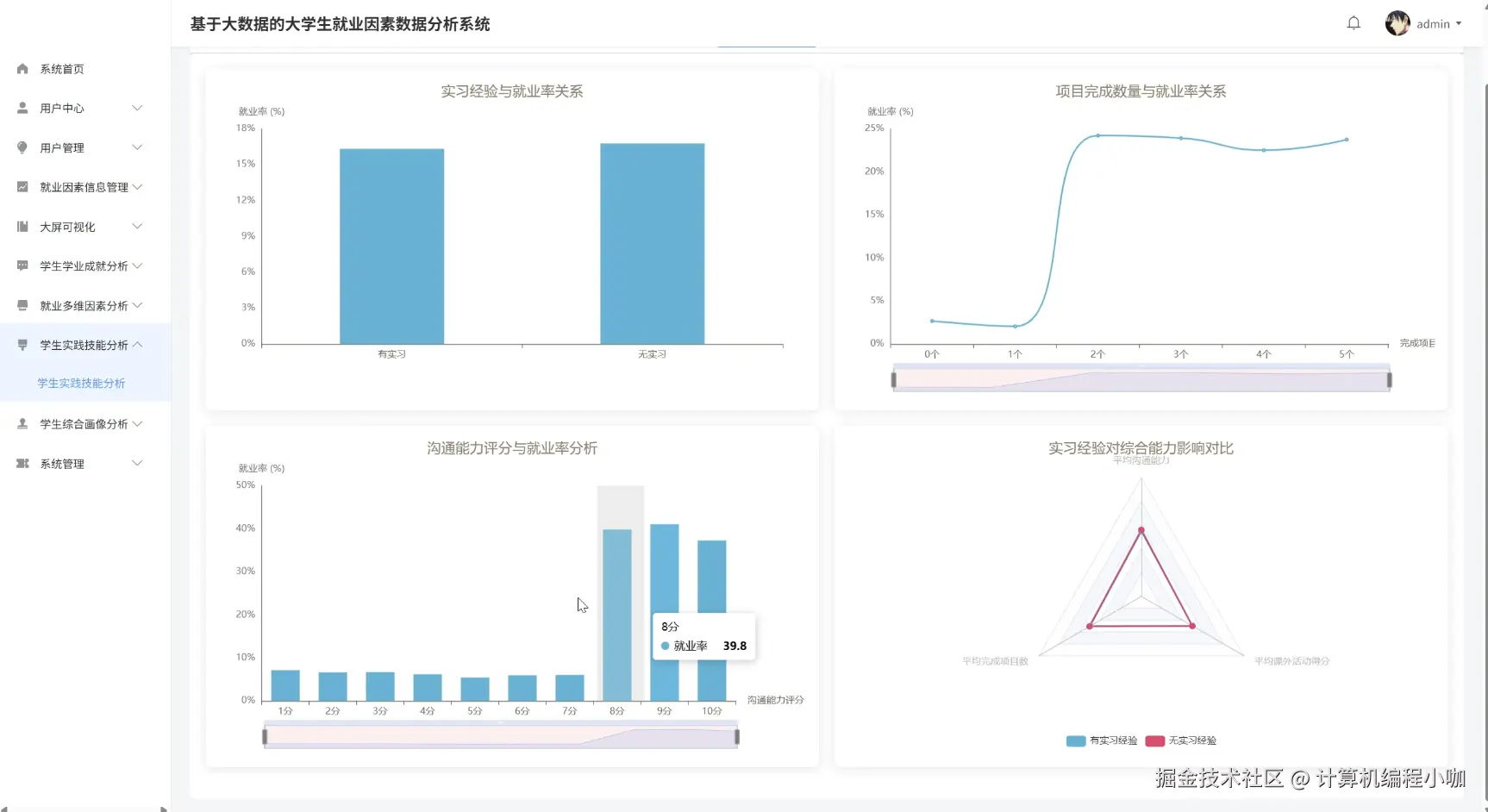Click the sidebar horizontal scrollbar right arrow
This screenshot has height=812, width=1488.
164,809
